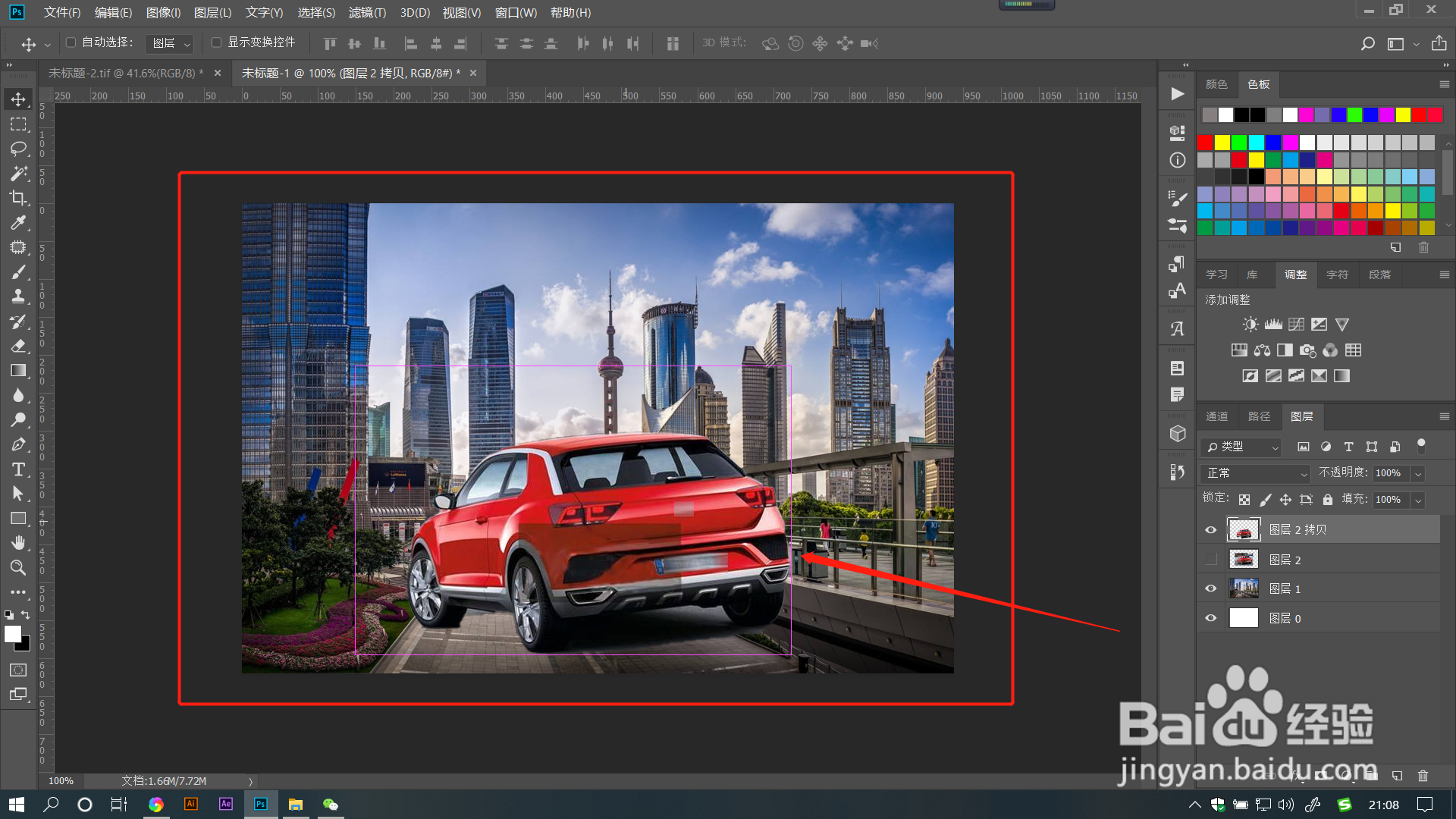The image size is (1456, 819).
Task: Enable the 显示变换控件 checkbox
Action: [216, 42]
